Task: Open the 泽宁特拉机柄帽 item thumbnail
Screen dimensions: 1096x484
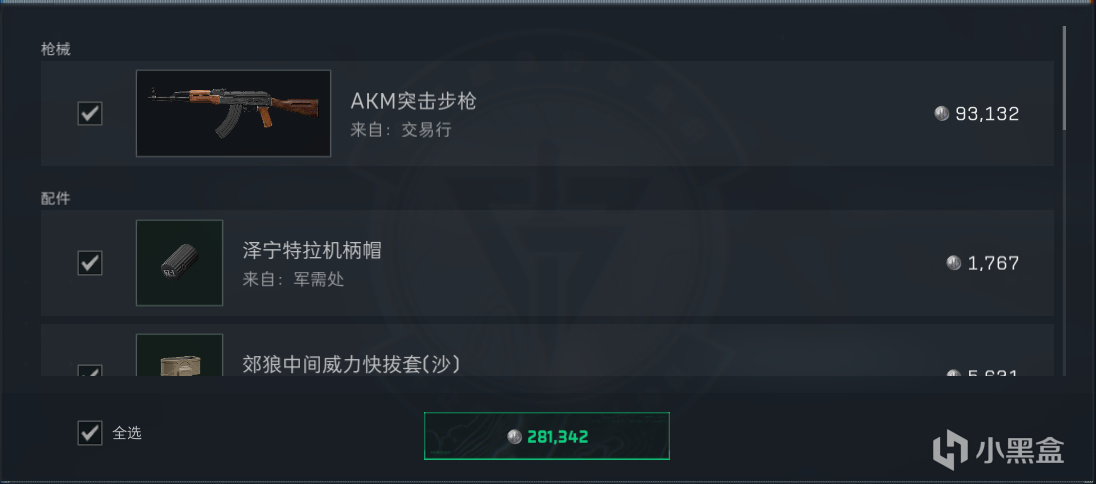Action: point(180,263)
